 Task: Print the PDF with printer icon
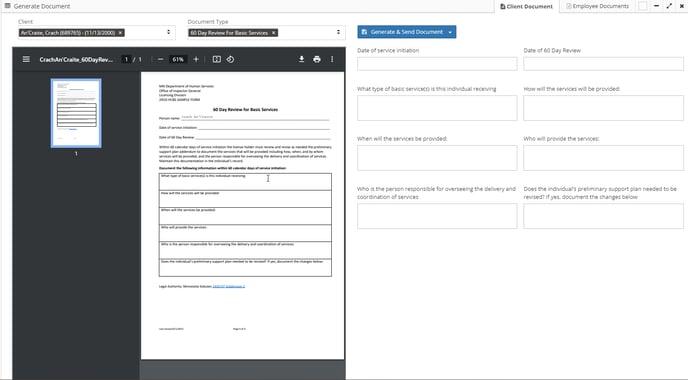pos(317,59)
